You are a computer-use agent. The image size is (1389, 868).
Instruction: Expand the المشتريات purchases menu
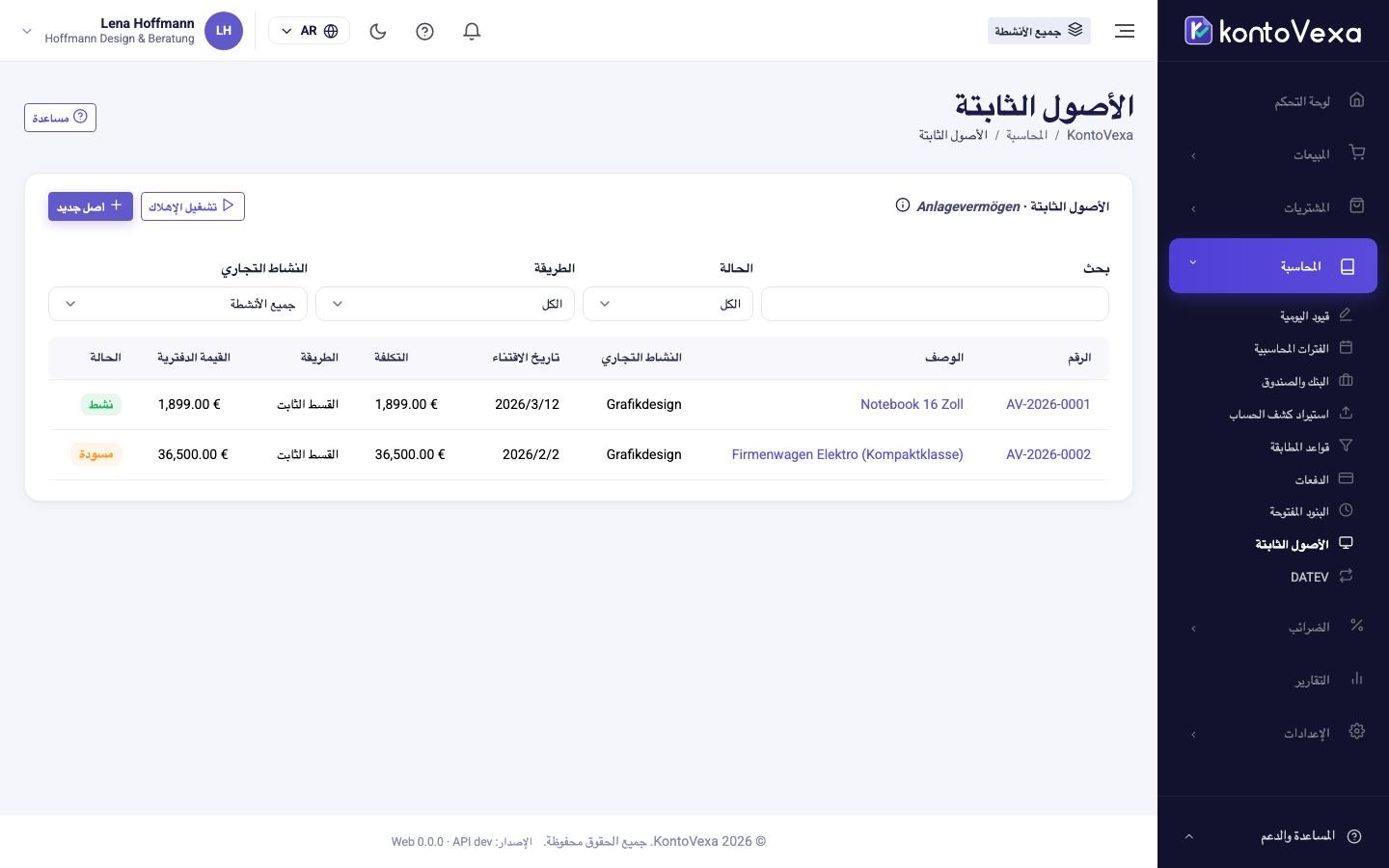tap(1273, 207)
